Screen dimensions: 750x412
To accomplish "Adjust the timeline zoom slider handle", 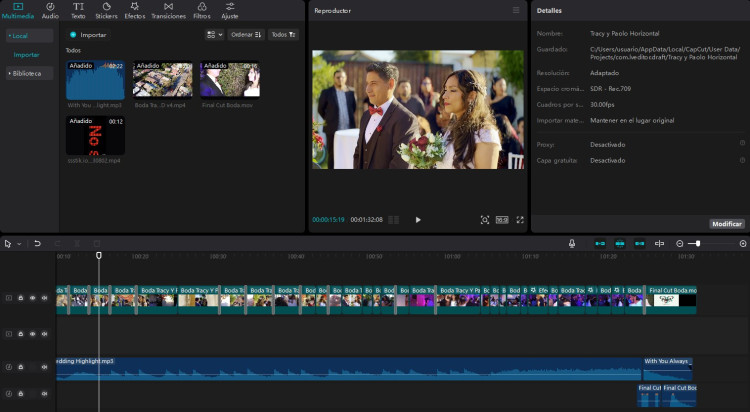I will [x=698, y=244].
